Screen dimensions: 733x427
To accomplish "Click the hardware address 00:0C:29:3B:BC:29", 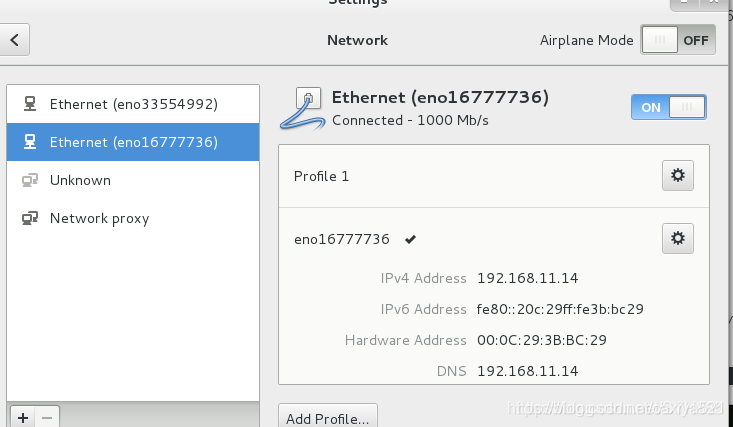I will click(542, 340).
